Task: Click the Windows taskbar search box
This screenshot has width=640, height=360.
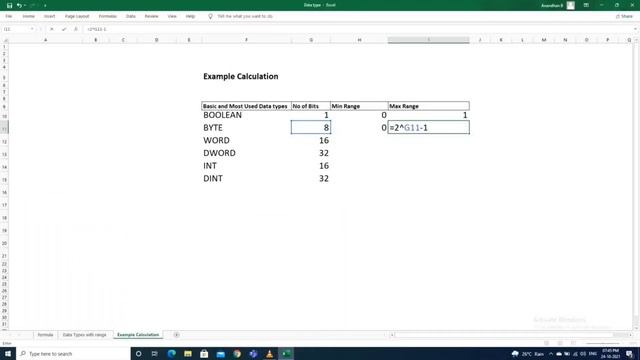Action: coord(73,353)
